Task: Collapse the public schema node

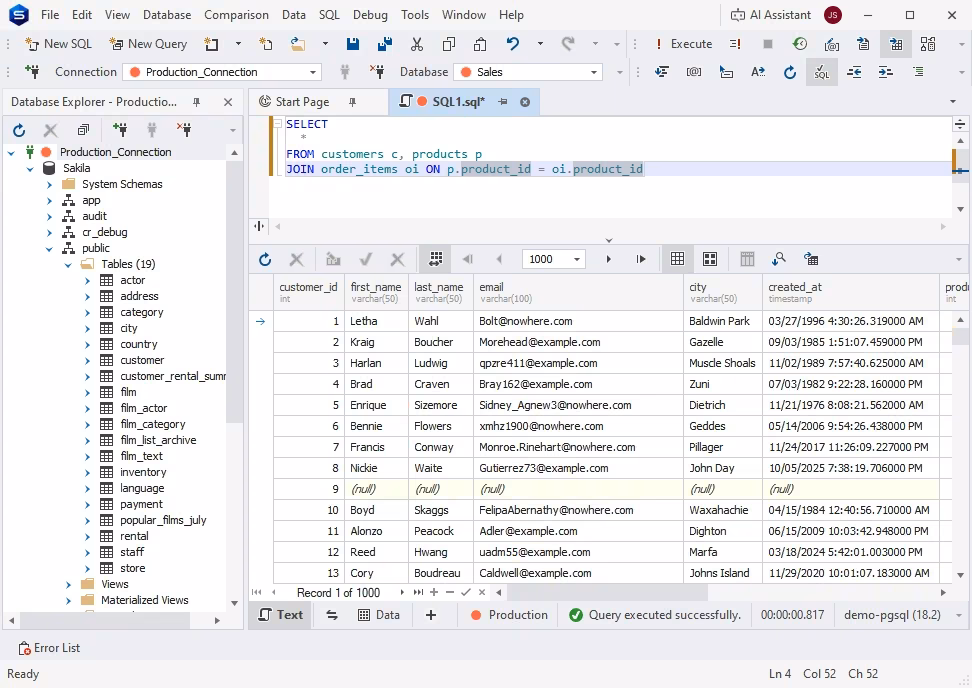Action: pyautogui.click(x=50, y=249)
